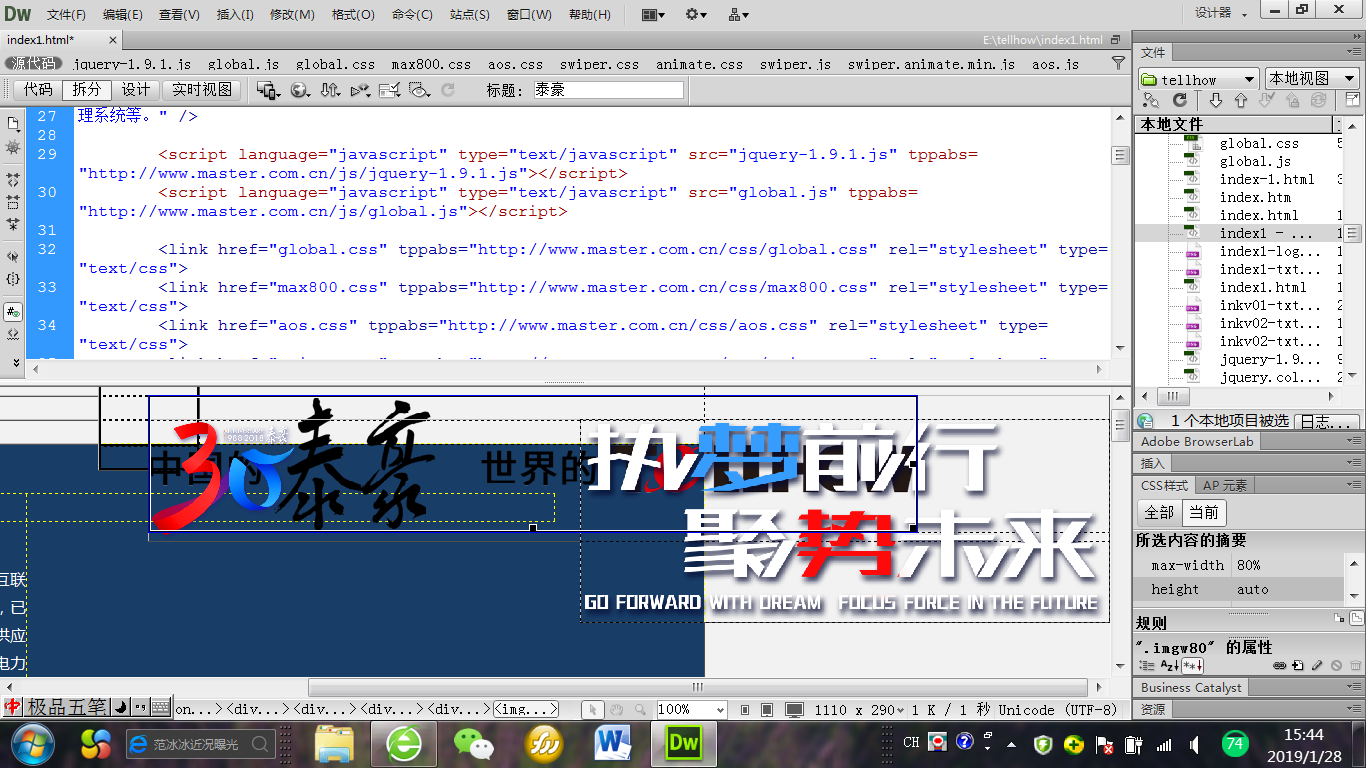This screenshot has width=1366, height=768.
Task: Show 全部 all CSS rules
Action: tap(1159, 512)
